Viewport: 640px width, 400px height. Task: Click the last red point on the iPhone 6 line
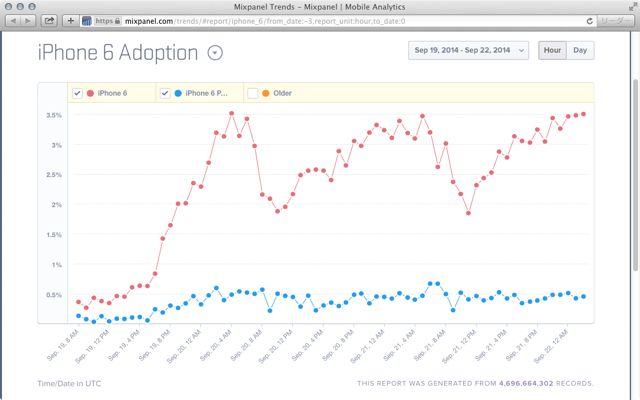pyautogui.click(x=584, y=114)
